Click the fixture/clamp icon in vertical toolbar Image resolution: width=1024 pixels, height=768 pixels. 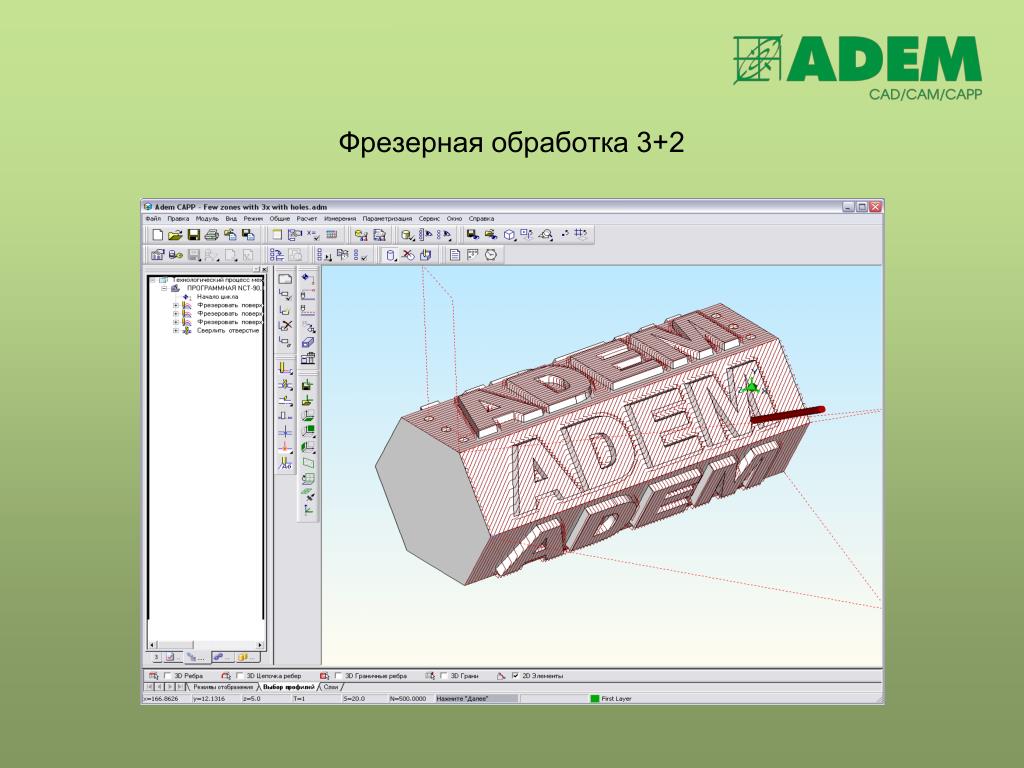pyautogui.click(x=308, y=358)
